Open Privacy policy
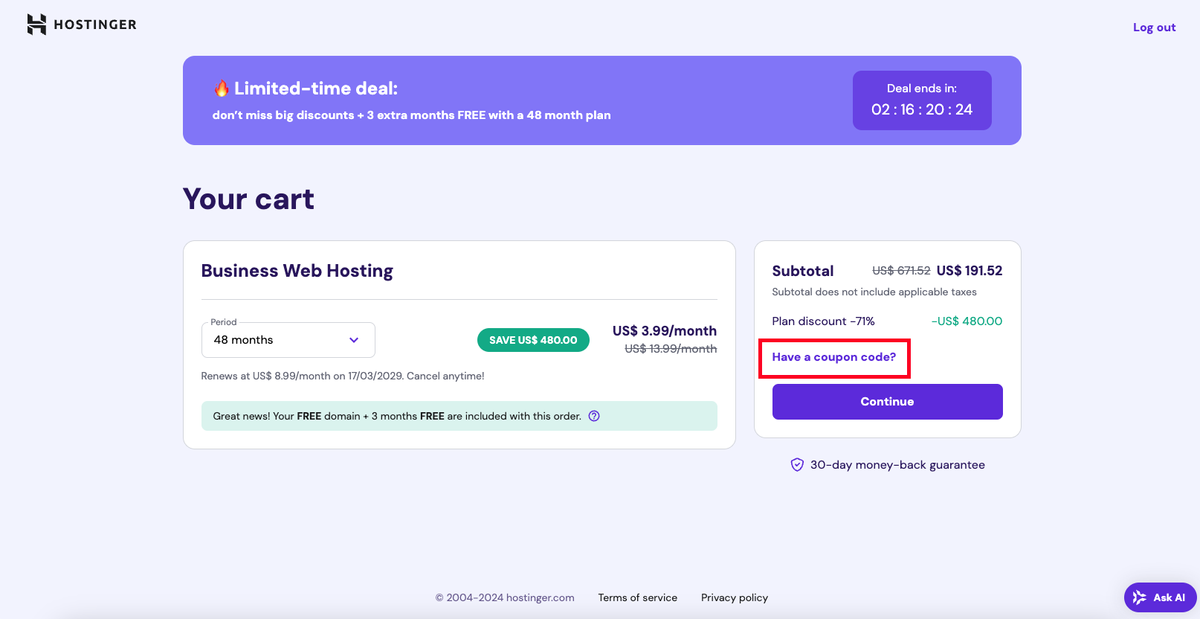The image size is (1200, 619). 734,597
